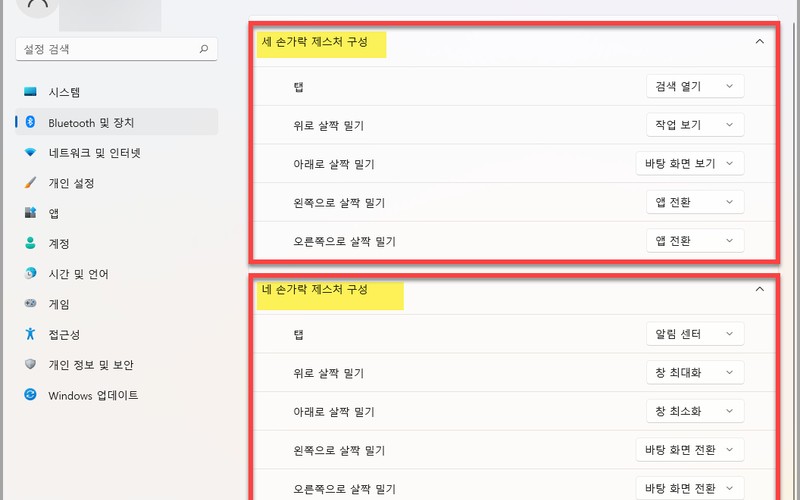Click the Windows 업데이트 refresh icon
800x500 pixels.
pyautogui.click(x=30, y=394)
